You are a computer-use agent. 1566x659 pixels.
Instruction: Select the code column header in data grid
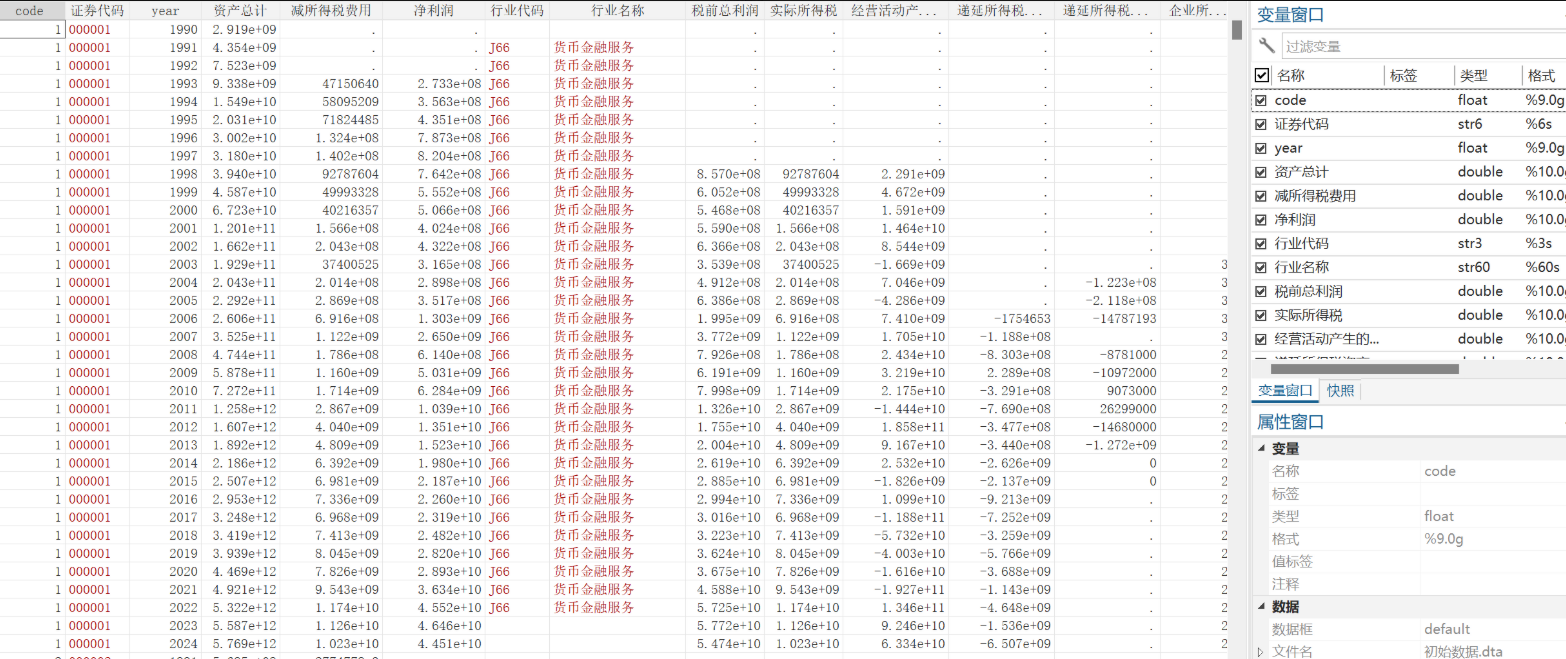click(x=30, y=10)
